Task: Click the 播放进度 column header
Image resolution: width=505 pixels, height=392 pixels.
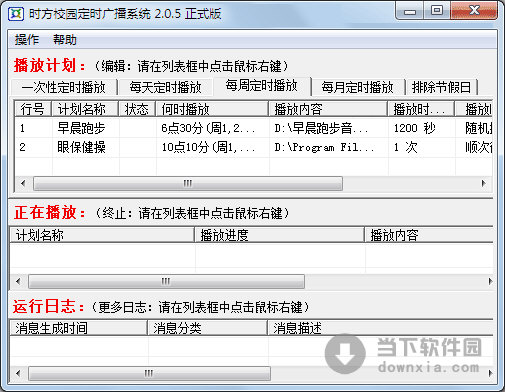Action: pos(279,235)
